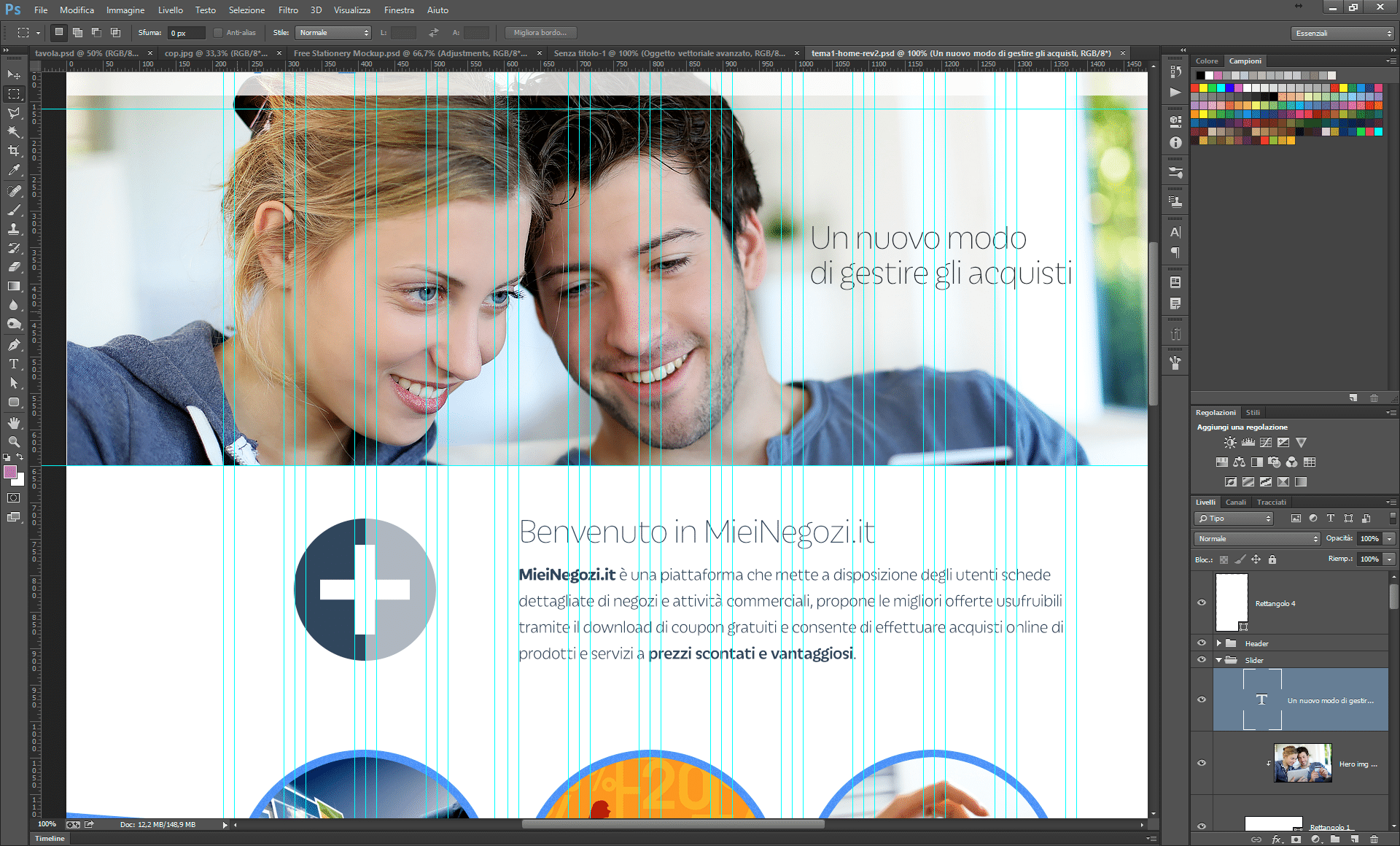Viewport: 1400px width, 846px height.
Task: Hide the Hero img layer
Action: tap(1202, 763)
